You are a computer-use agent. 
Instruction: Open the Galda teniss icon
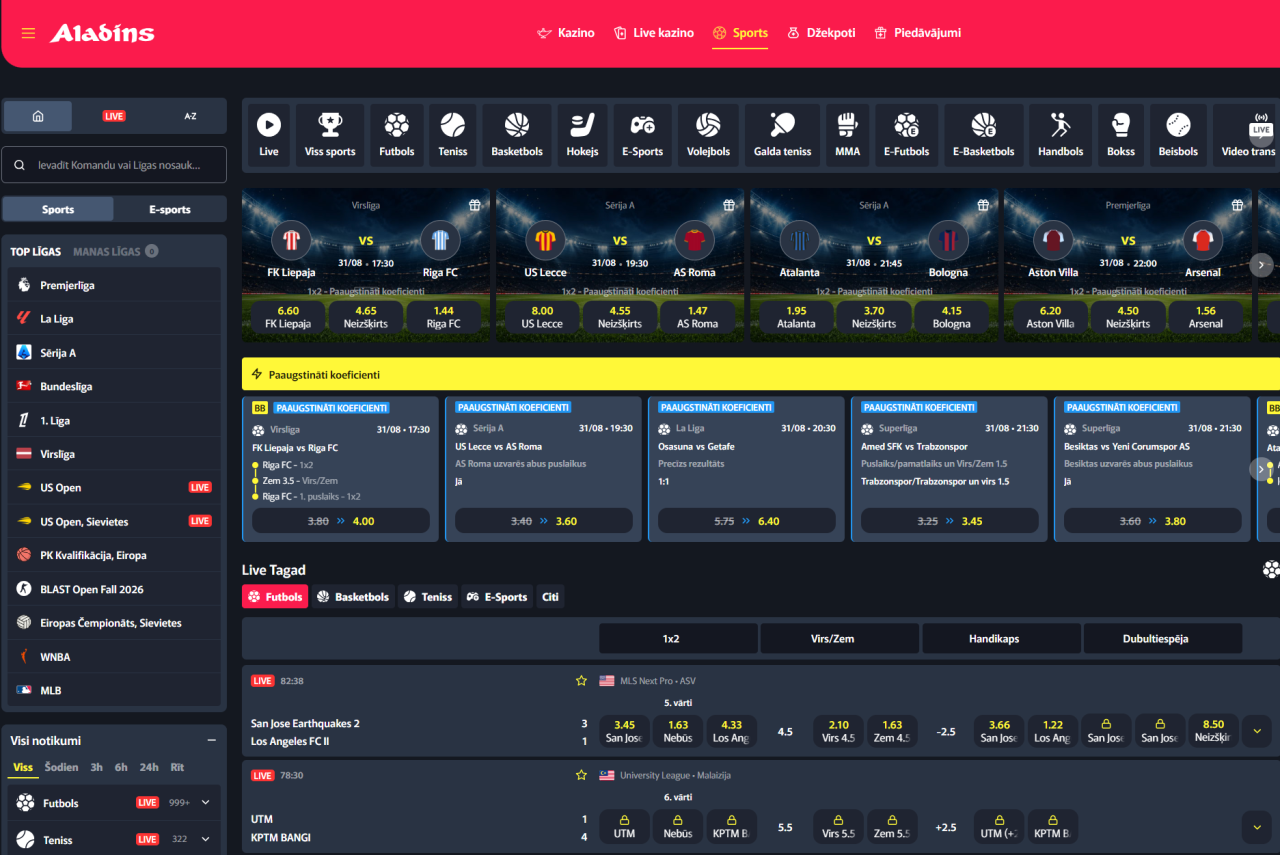(x=782, y=135)
